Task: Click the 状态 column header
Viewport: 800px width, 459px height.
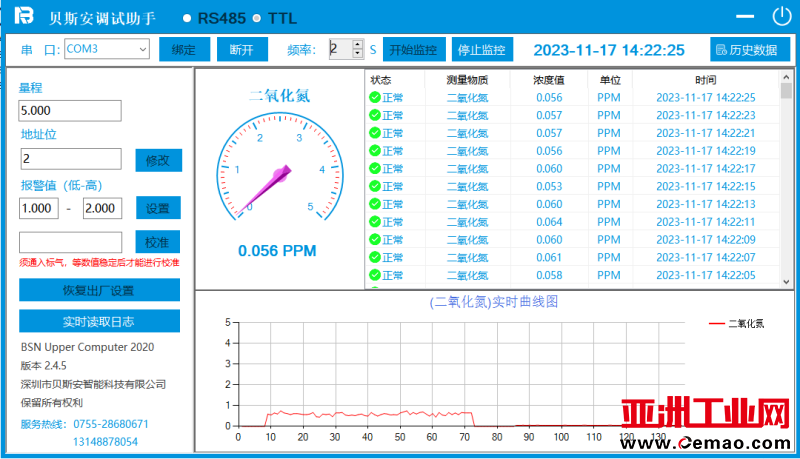Action: (381, 80)
